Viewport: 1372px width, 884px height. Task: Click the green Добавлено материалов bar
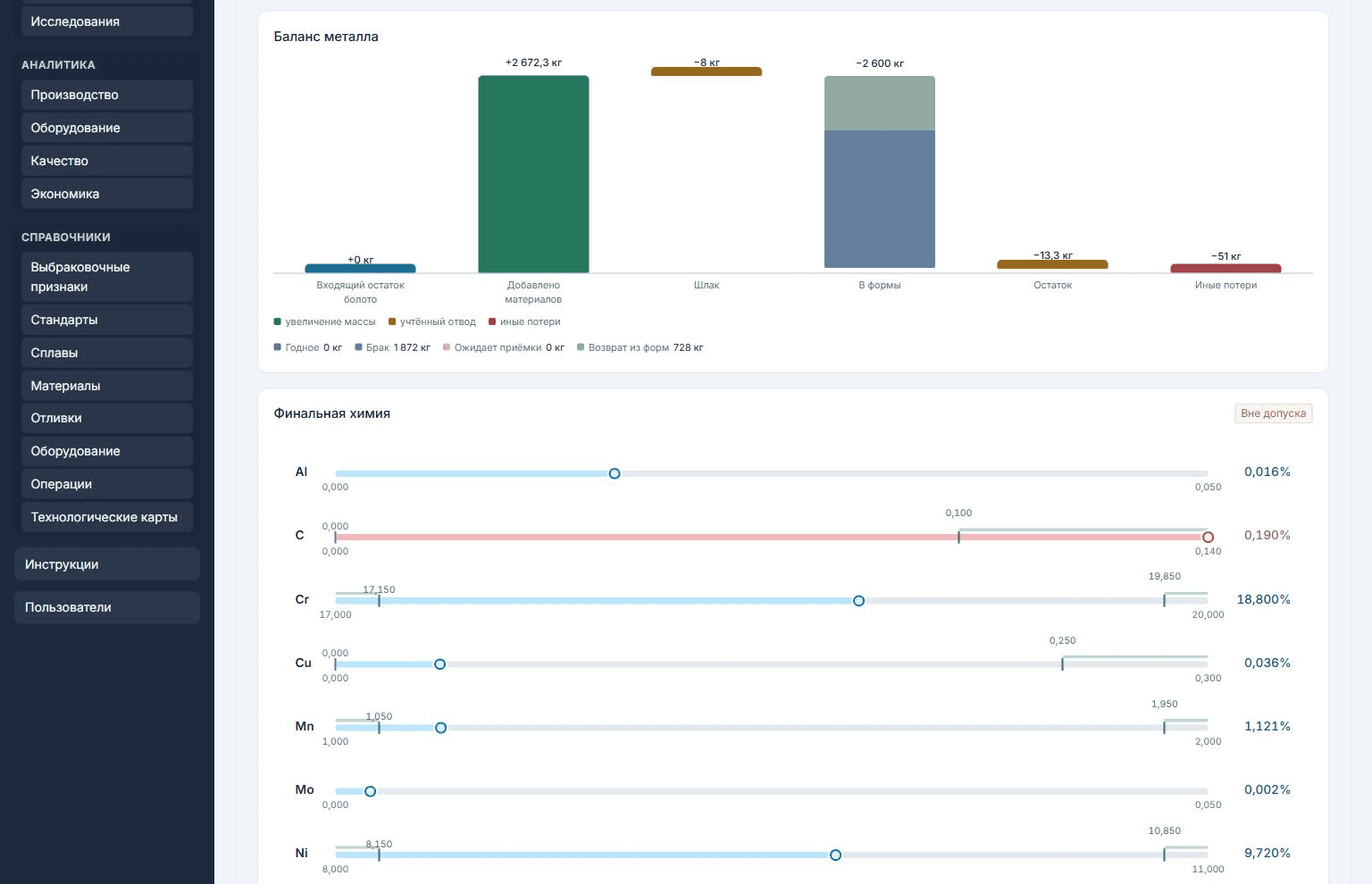click(533, 174)
